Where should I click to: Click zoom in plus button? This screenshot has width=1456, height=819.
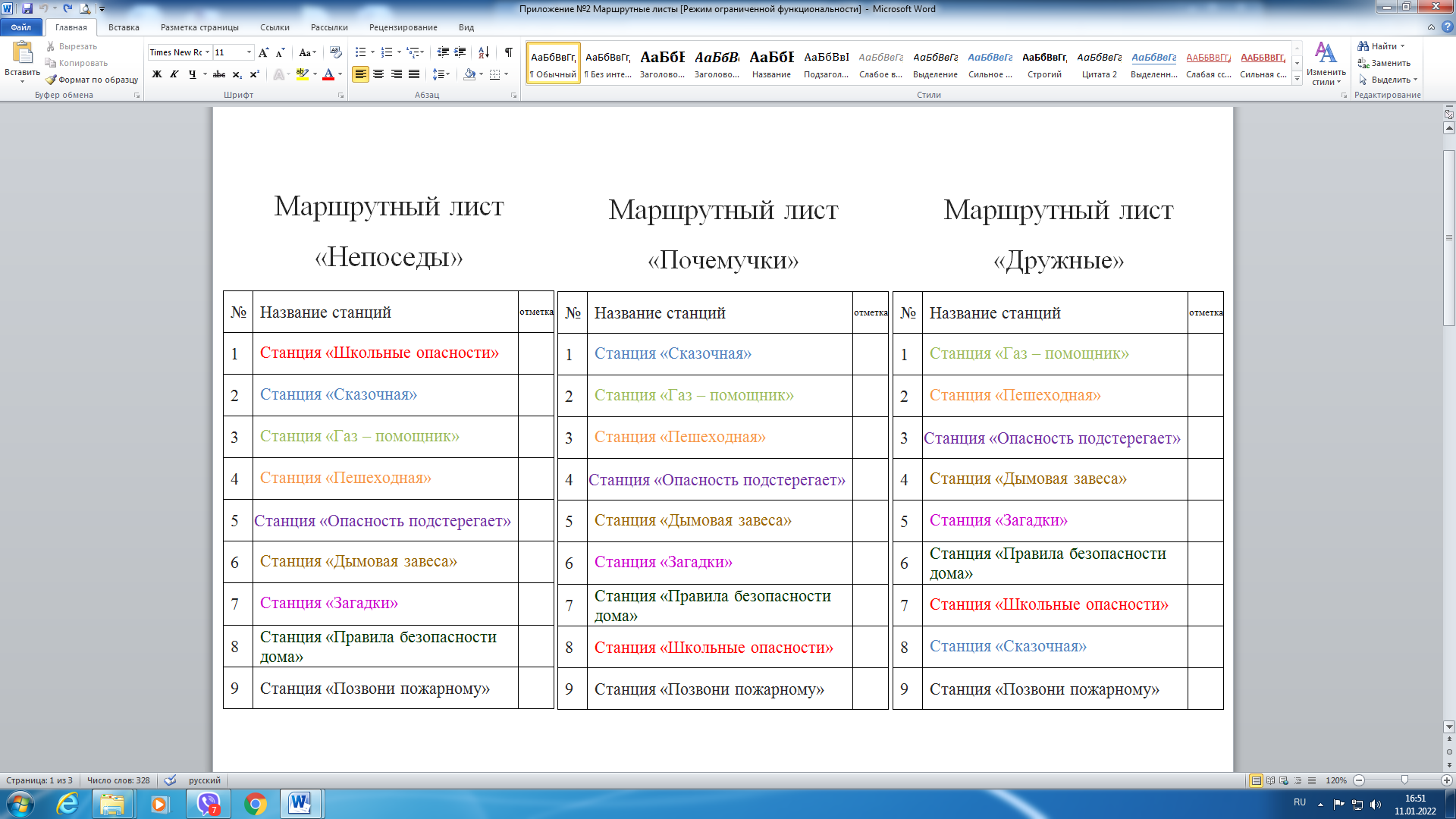point(1446,780)
